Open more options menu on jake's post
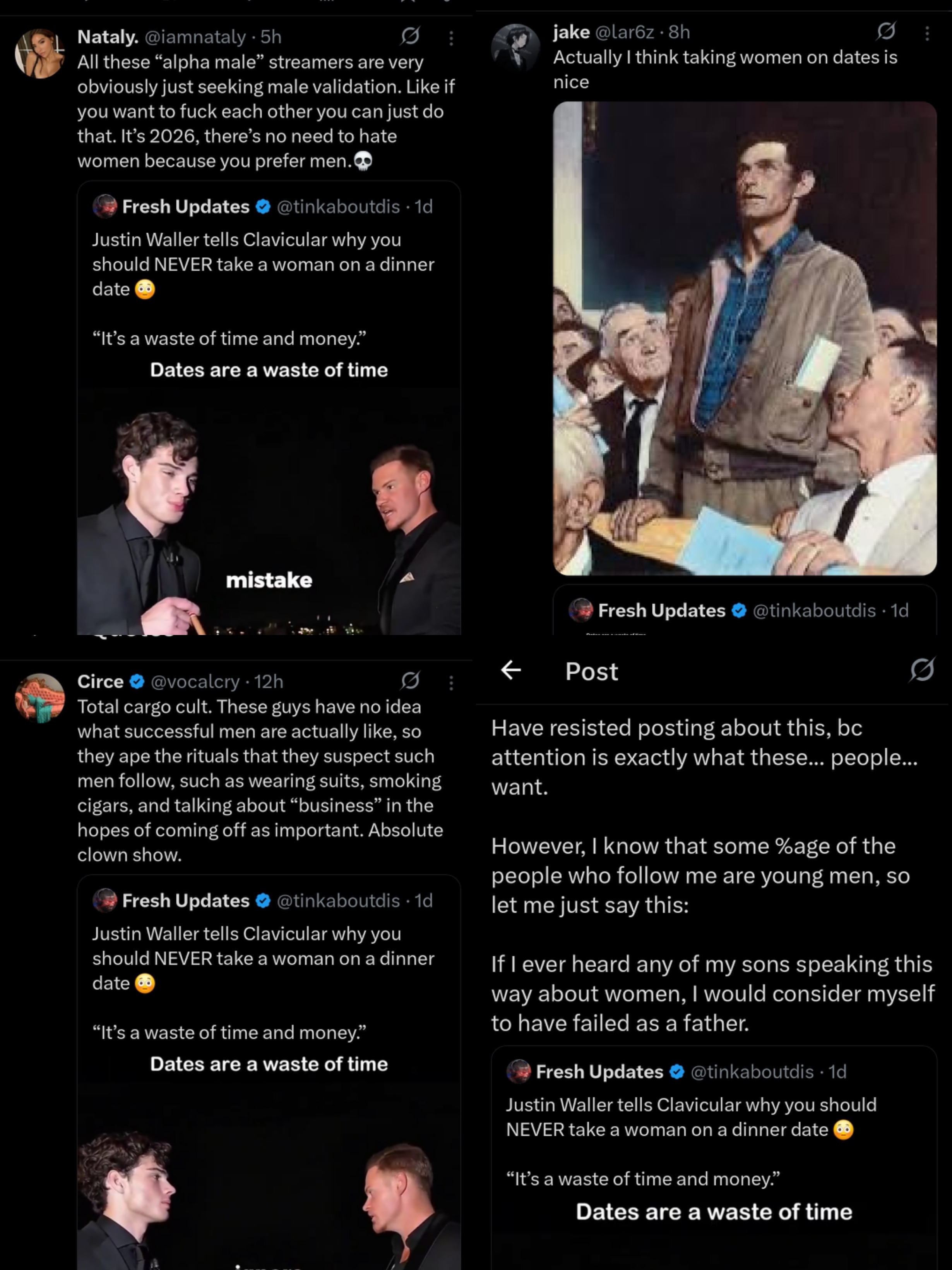The width and height of the screenshot is (952, 1270). (927, 33)
